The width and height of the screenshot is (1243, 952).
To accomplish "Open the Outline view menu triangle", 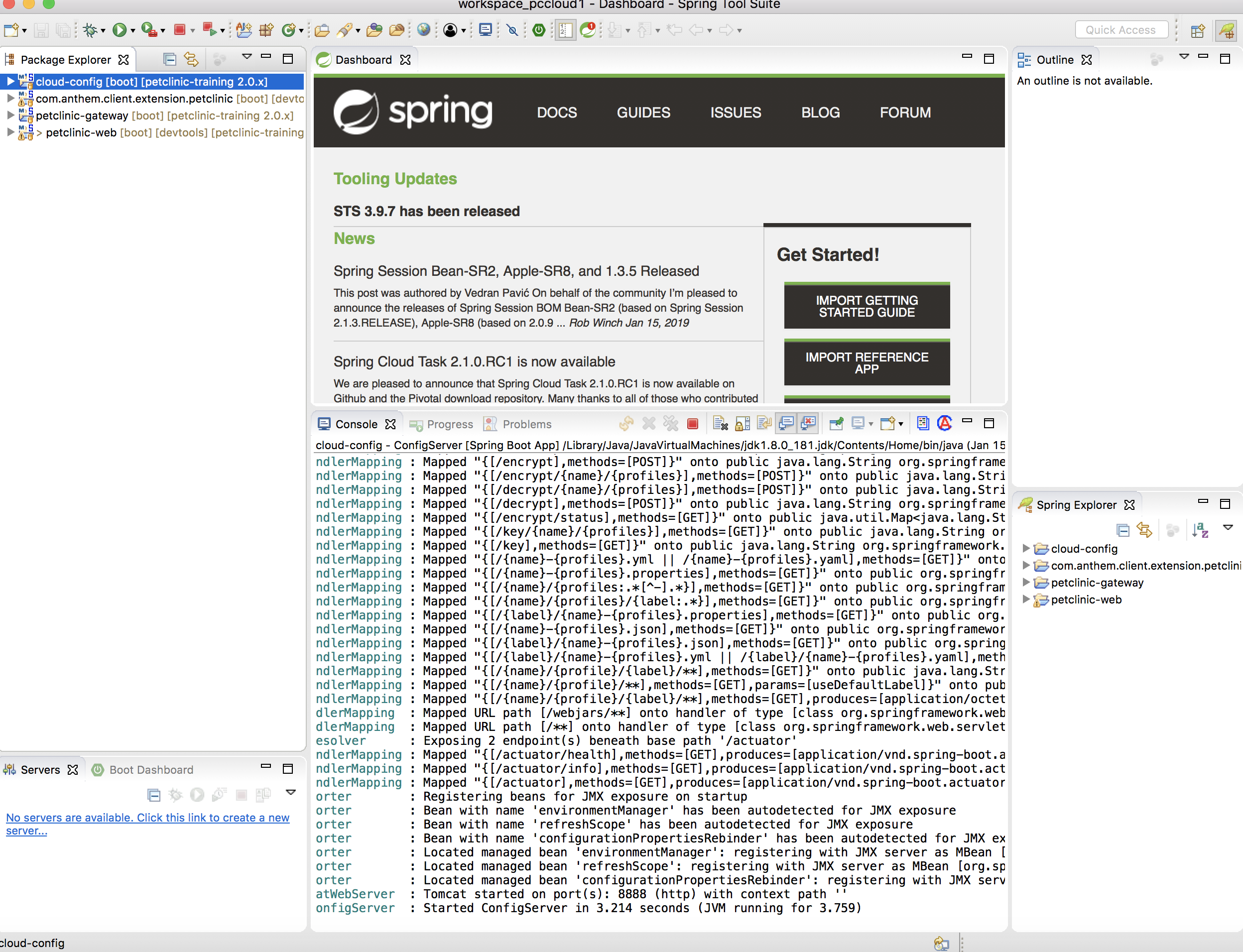I will coord(1183,57).
